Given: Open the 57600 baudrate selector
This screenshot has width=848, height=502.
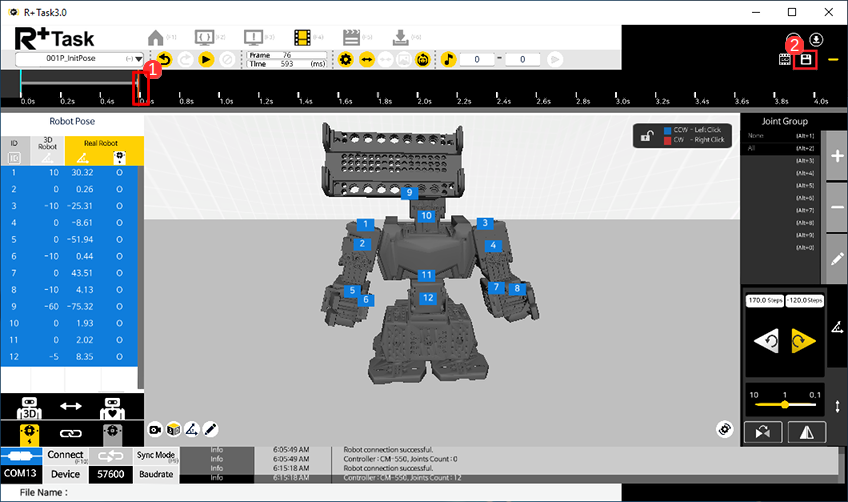Looking at the screenshot, I should (x=110, y=473).
